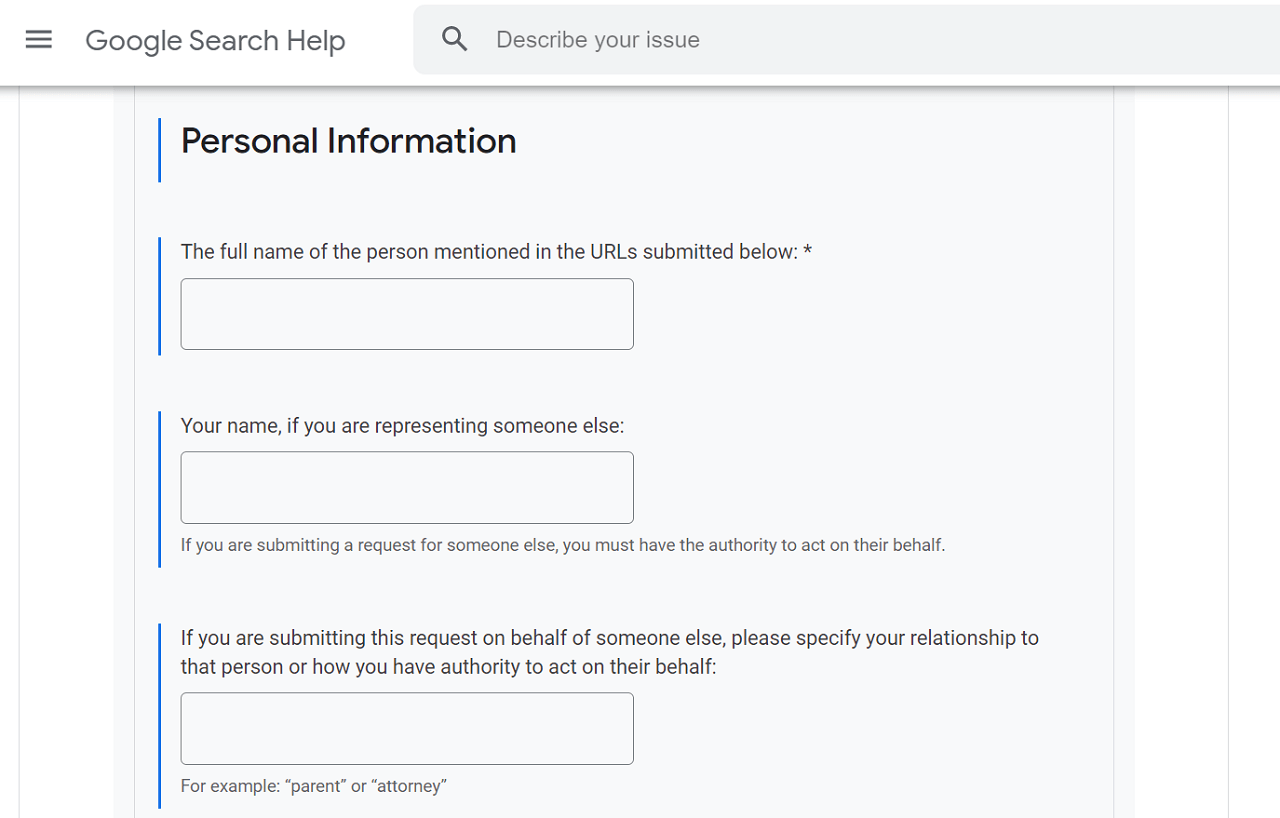Click the Personal Information heading
Image resolution: width=1280 pixels, height=818 pixels.
348,141
